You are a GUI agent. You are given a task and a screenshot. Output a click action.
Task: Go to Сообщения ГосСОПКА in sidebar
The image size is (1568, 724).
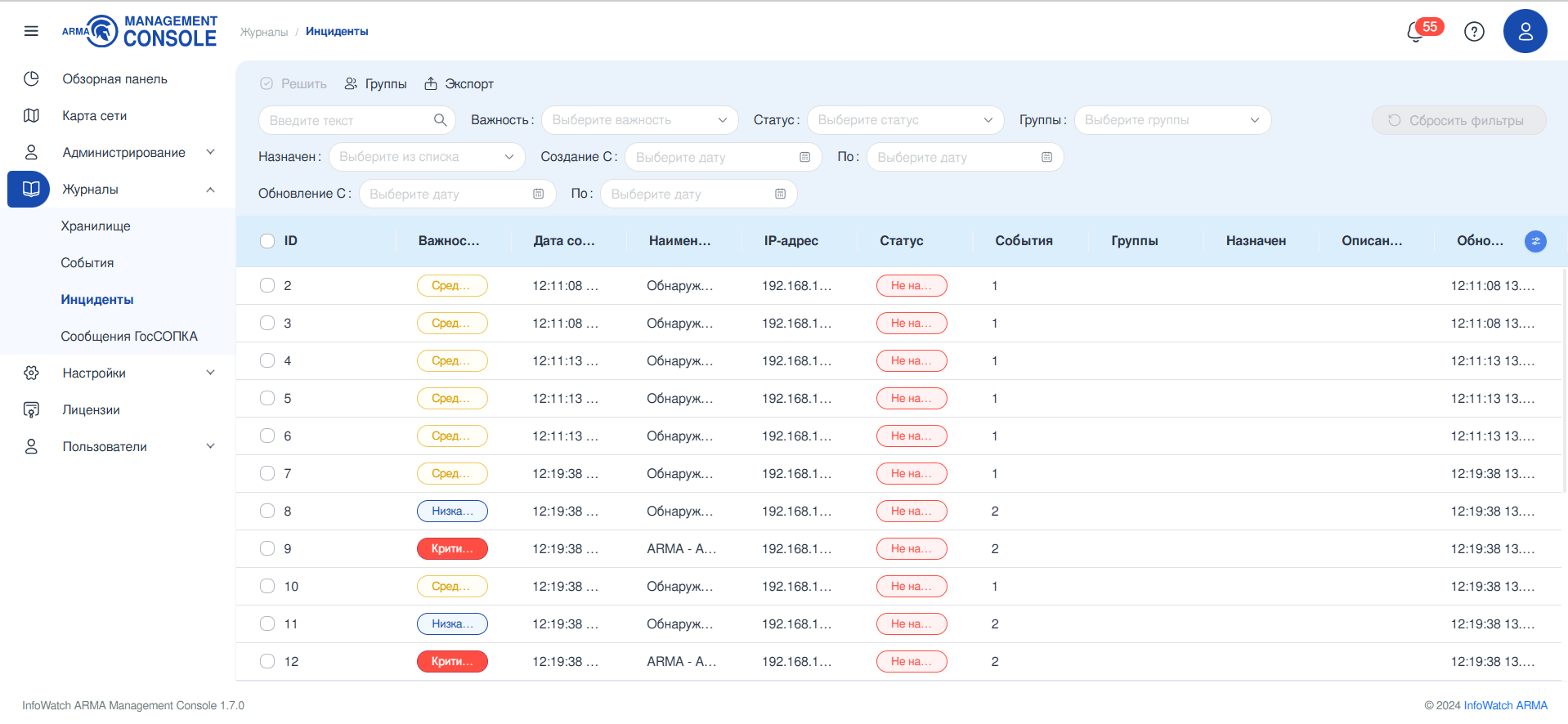click(x=129, y=337)
